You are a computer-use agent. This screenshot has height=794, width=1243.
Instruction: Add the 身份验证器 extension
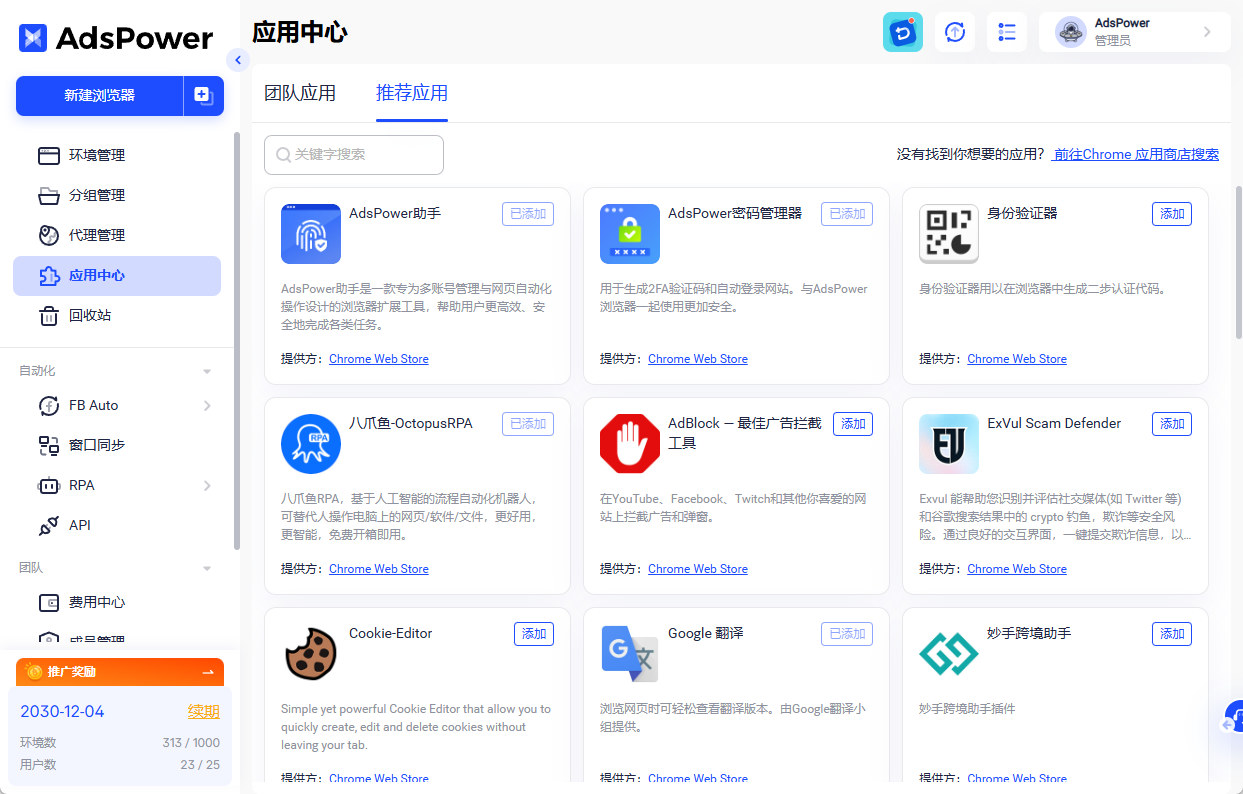(x=1172, y=214)
